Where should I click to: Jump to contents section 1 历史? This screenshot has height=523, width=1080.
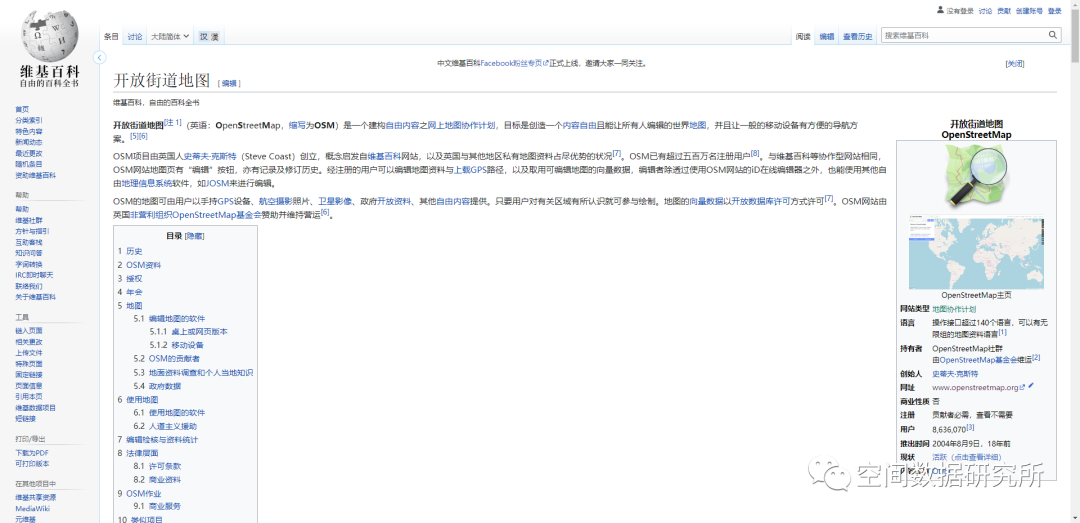(130, 252)
